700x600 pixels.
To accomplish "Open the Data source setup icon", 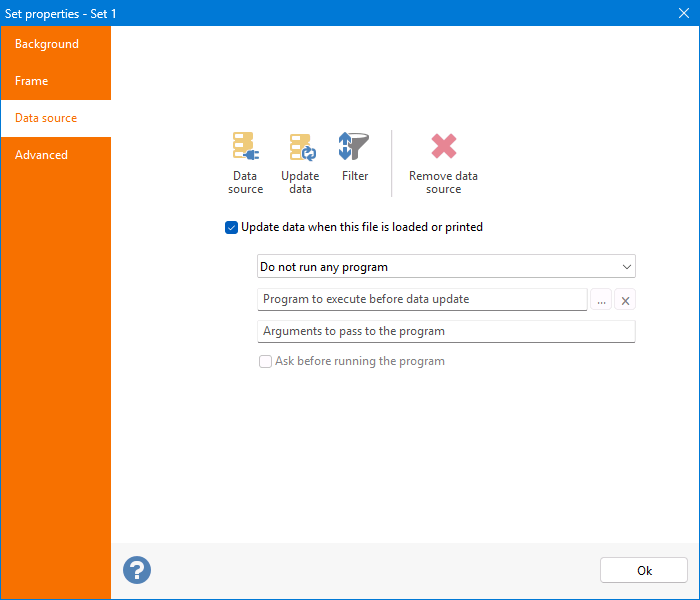I will 245,148.
